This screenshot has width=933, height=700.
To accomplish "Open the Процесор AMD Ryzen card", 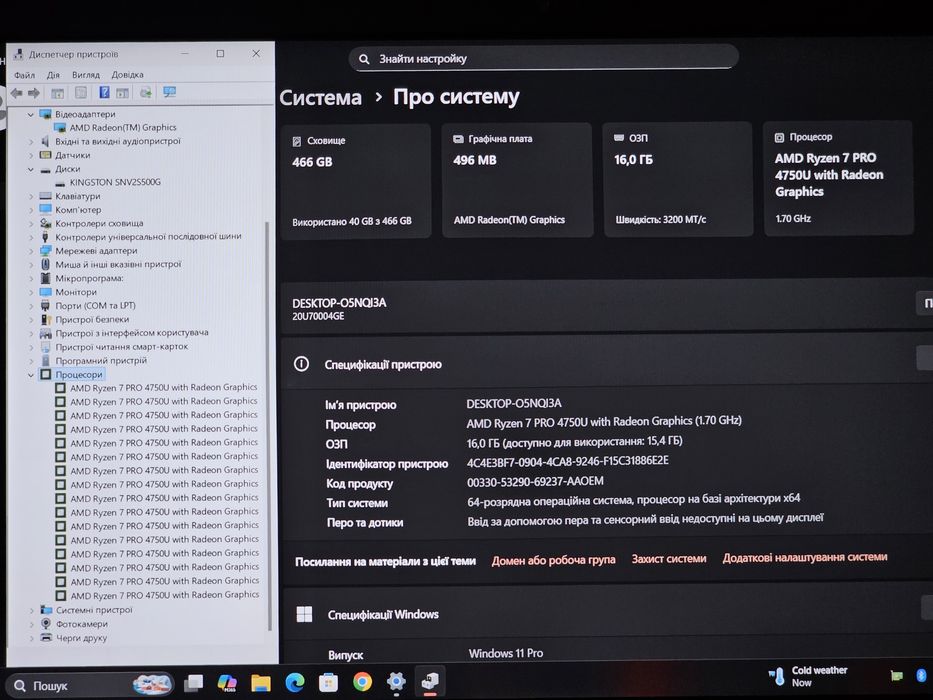I will click(x=838, y=178).
